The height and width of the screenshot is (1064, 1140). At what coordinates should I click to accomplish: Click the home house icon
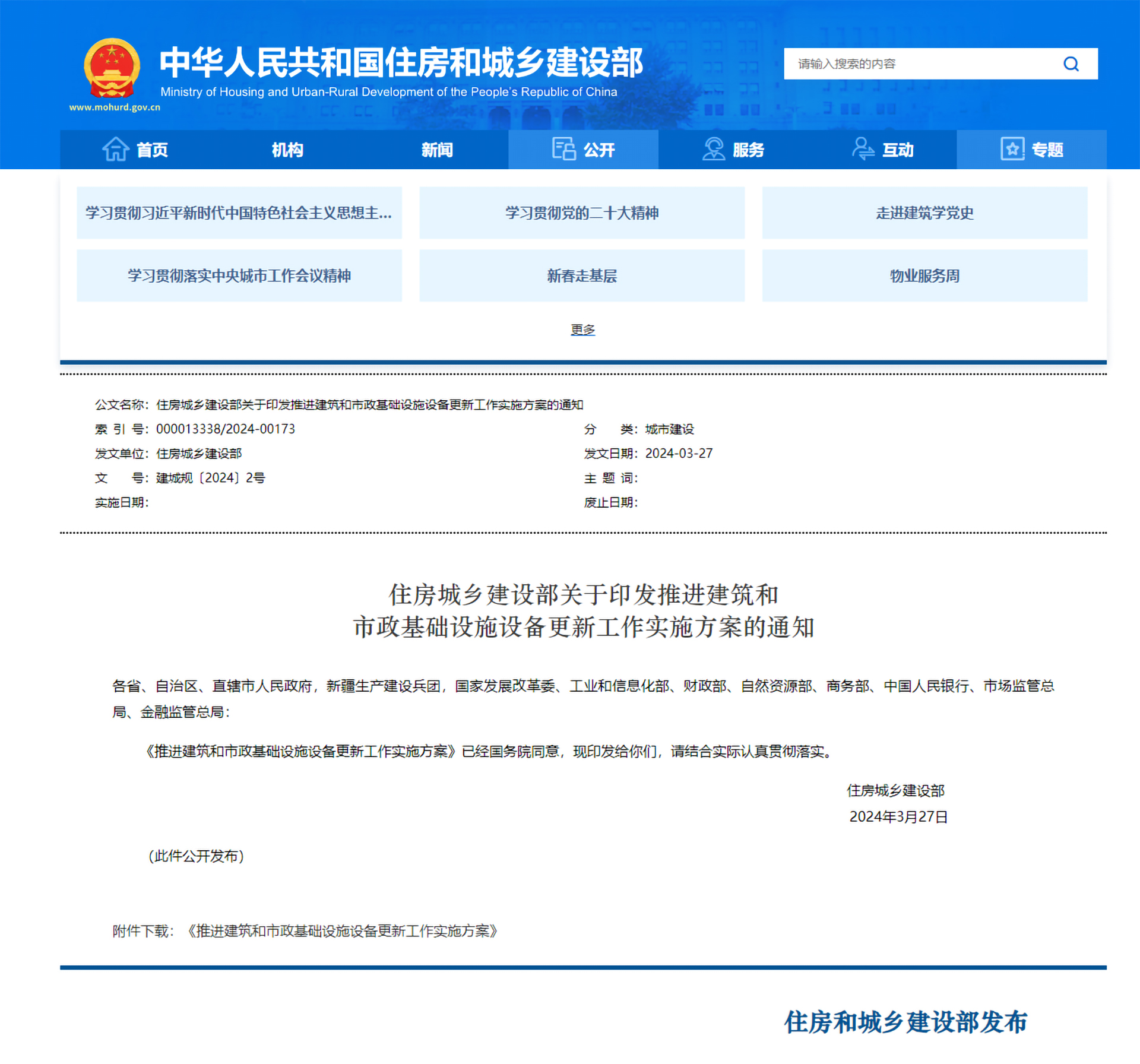pos(115,149)
